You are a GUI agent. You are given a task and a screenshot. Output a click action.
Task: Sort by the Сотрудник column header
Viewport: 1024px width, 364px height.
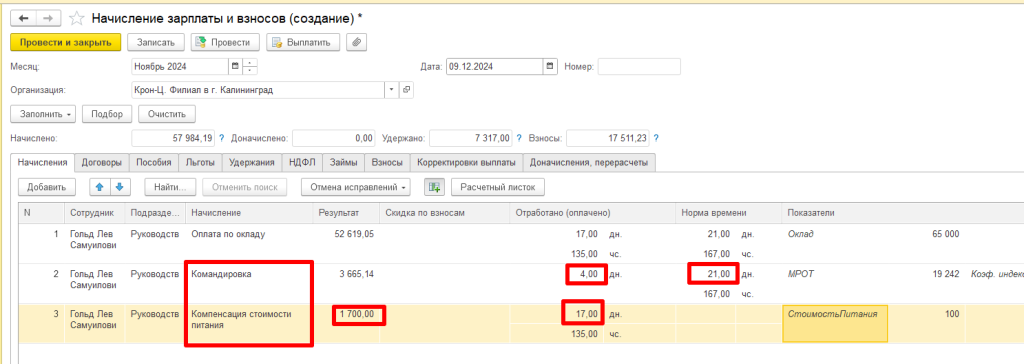point(94,212)
